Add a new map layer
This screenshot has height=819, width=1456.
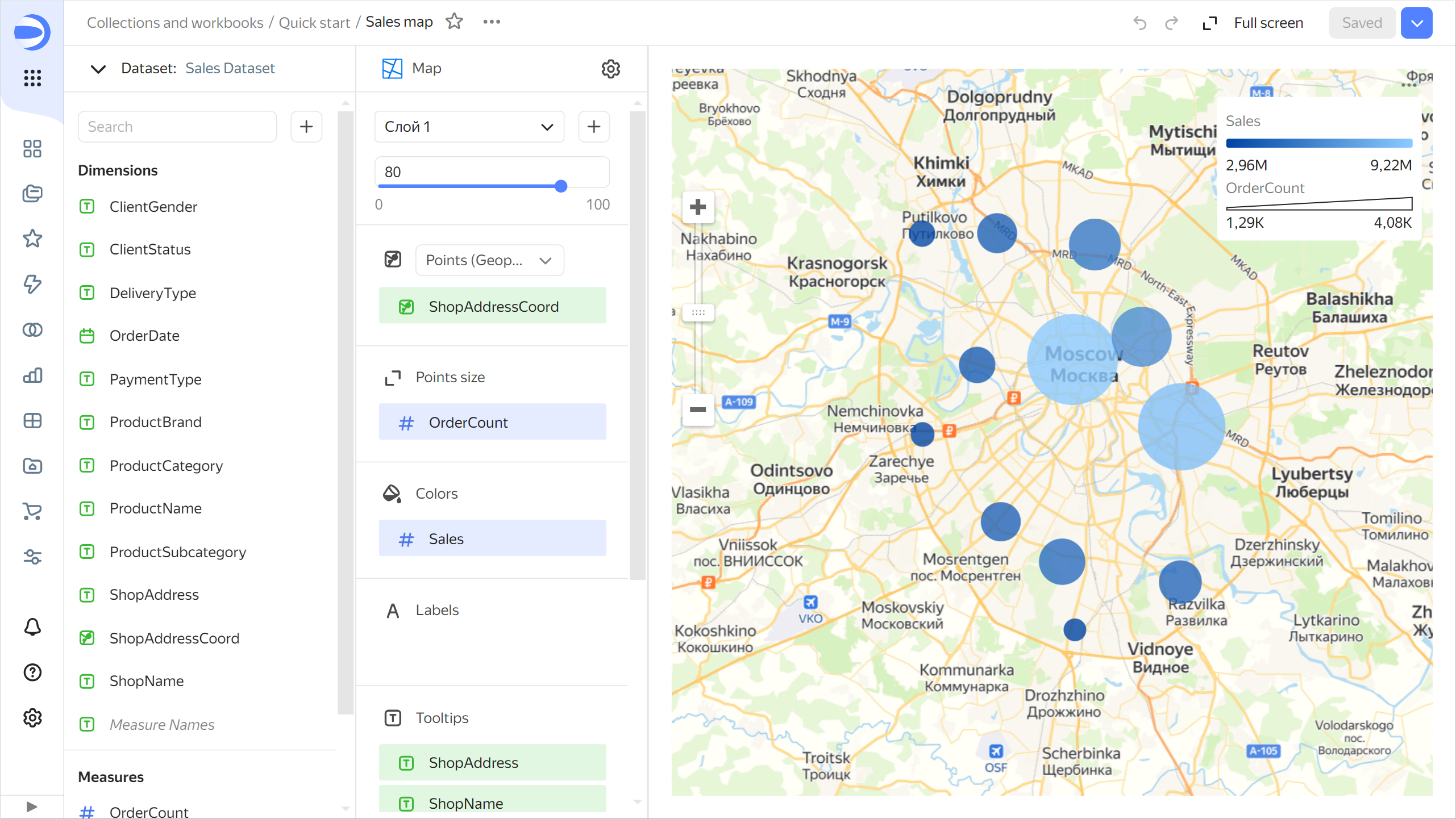coord(594,126)
